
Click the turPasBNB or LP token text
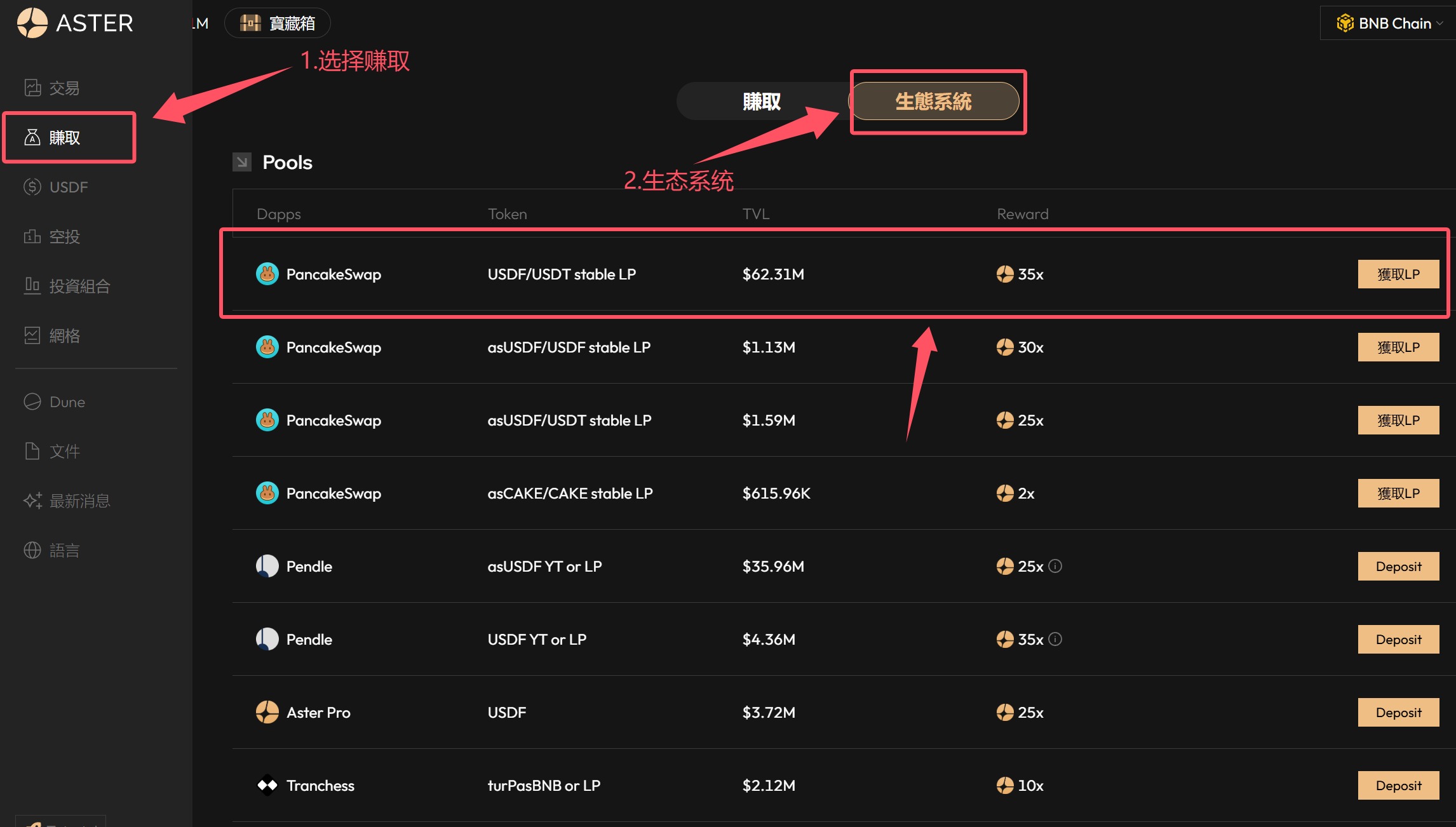coord(544,785)
